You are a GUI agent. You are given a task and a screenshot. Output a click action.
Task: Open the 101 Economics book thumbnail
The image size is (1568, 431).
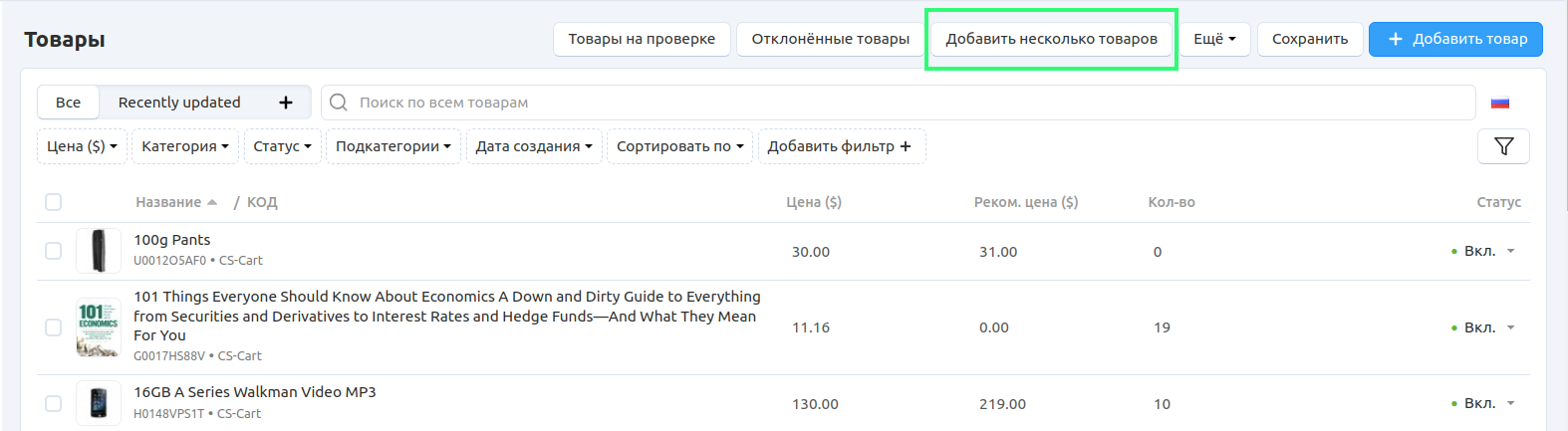tap(99, 327)
